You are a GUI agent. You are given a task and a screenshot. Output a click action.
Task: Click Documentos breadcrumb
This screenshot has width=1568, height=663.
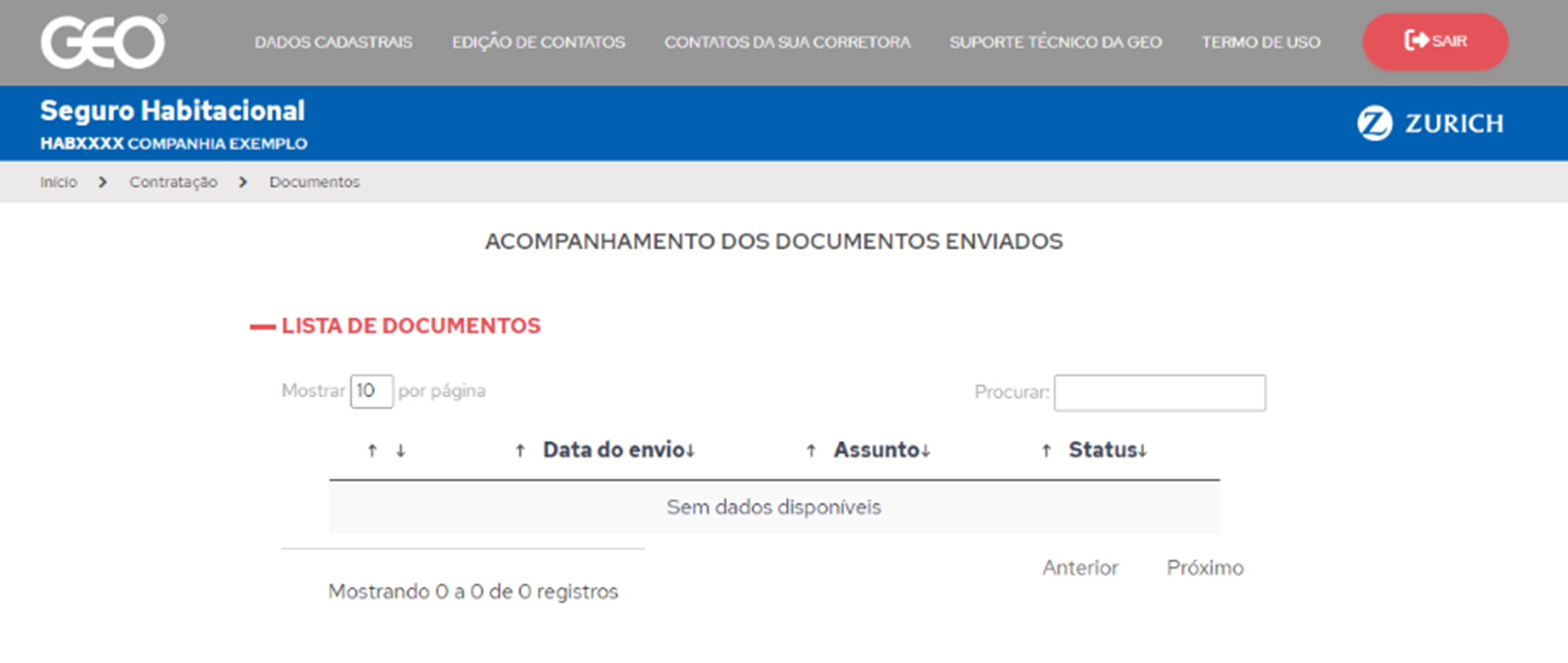(x=314, y=182)
